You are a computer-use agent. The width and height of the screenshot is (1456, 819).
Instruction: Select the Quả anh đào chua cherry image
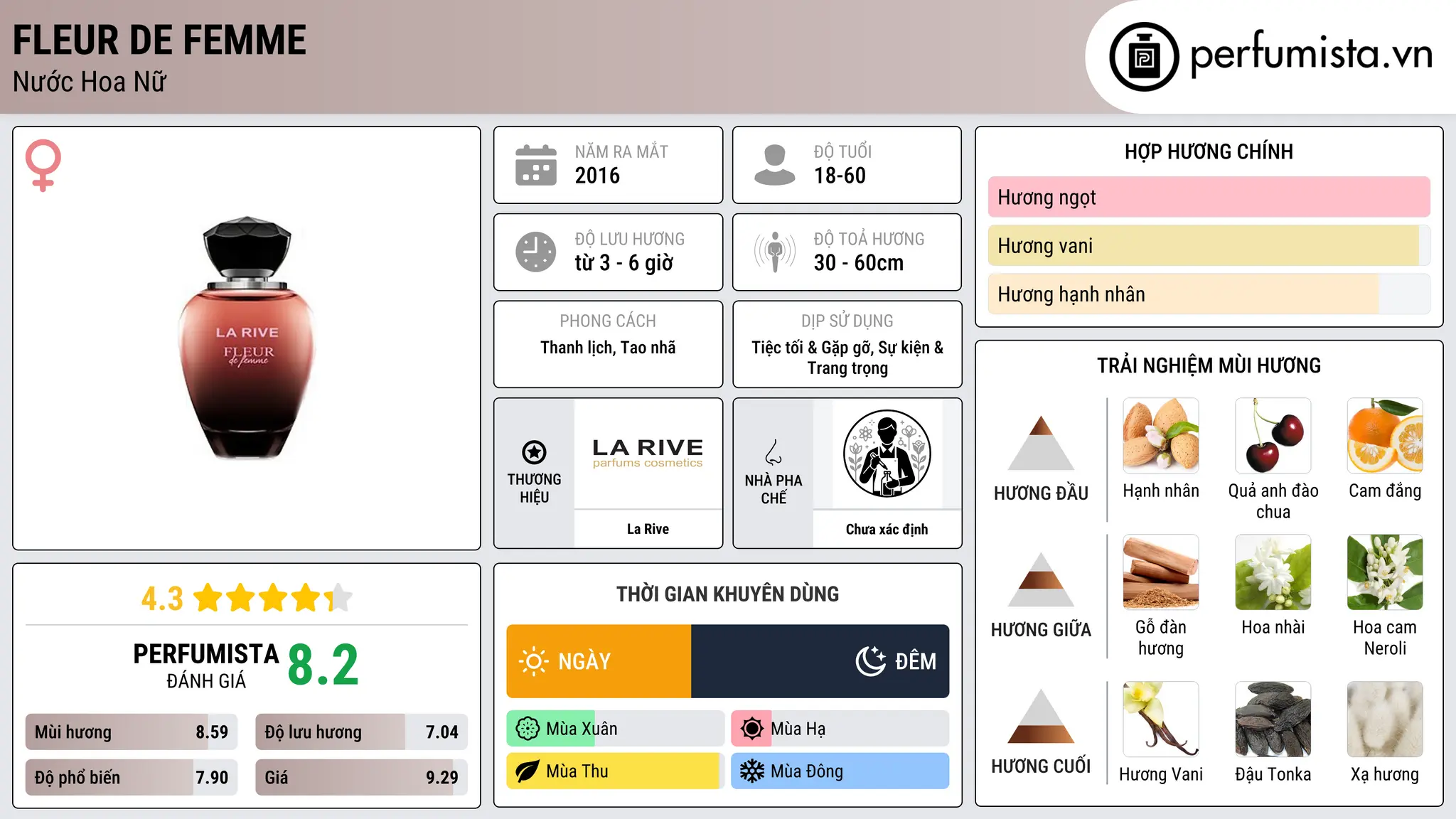1273,436
